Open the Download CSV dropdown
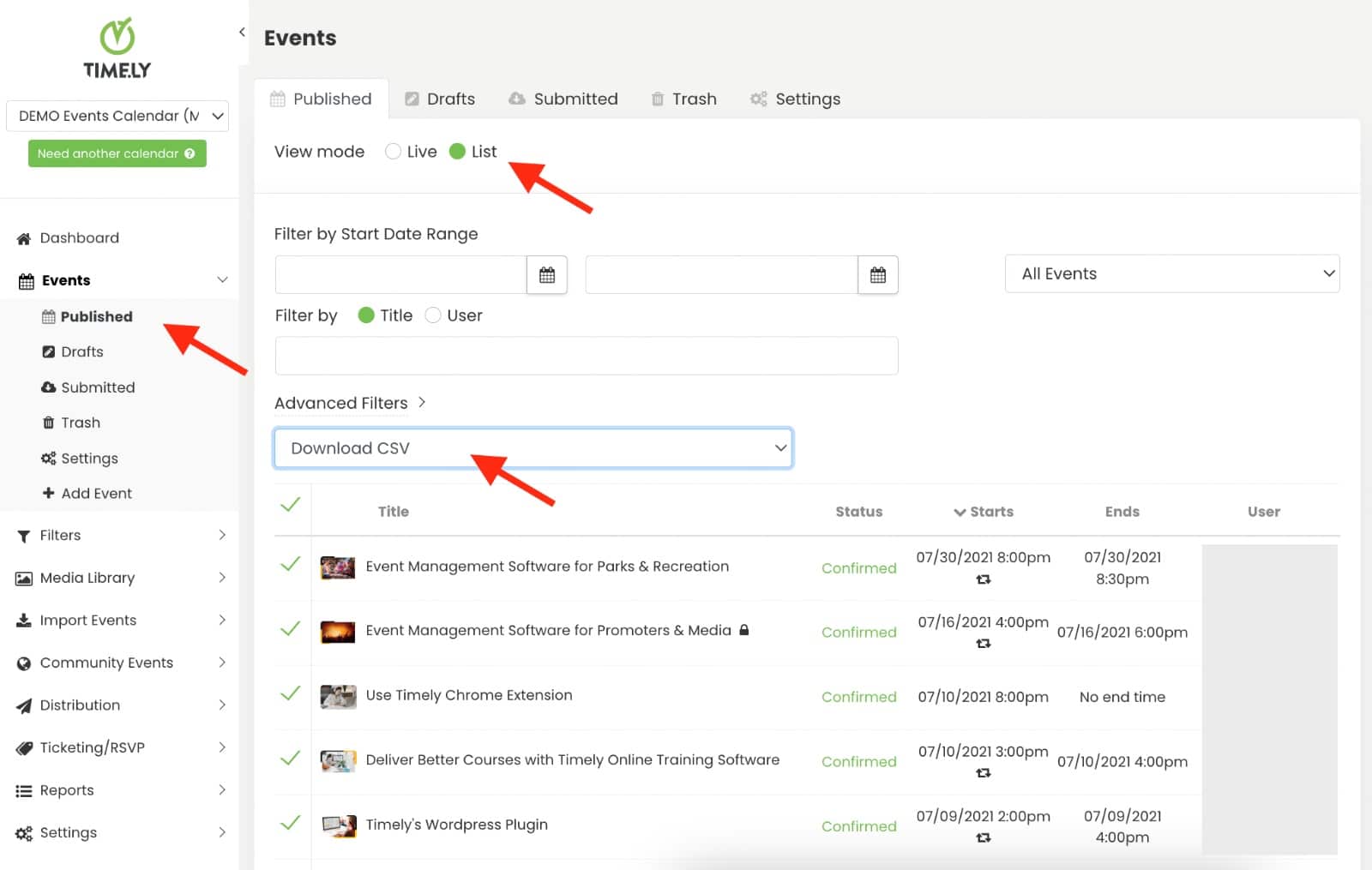This screenshot has width=1372, height=870. click(x=533, y=448)
